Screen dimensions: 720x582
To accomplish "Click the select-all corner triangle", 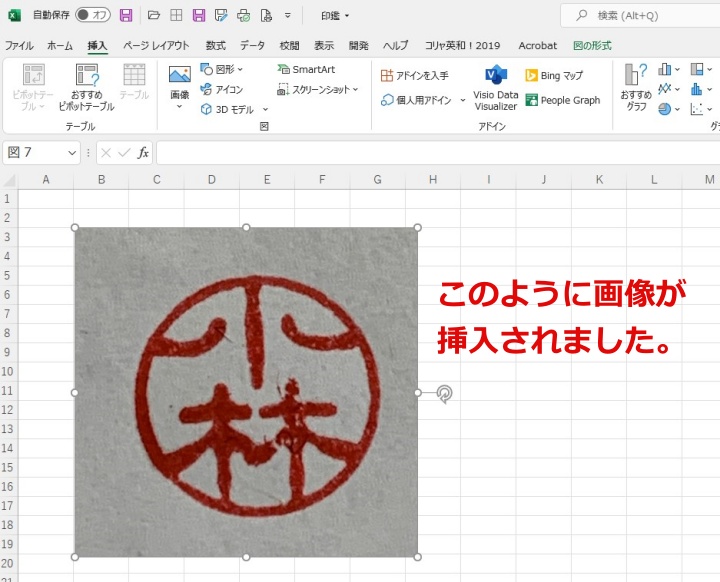I will point(9,180).
